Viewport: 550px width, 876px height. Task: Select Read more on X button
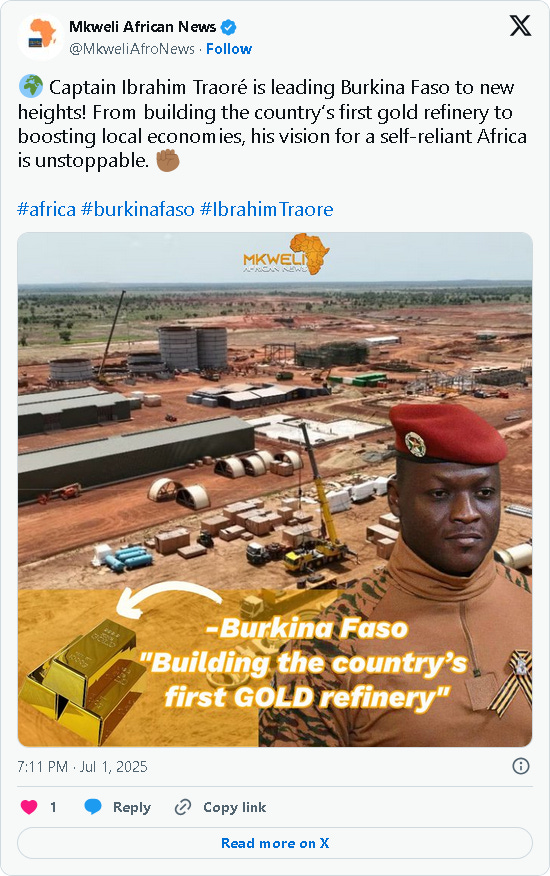(x=275, y=843)
